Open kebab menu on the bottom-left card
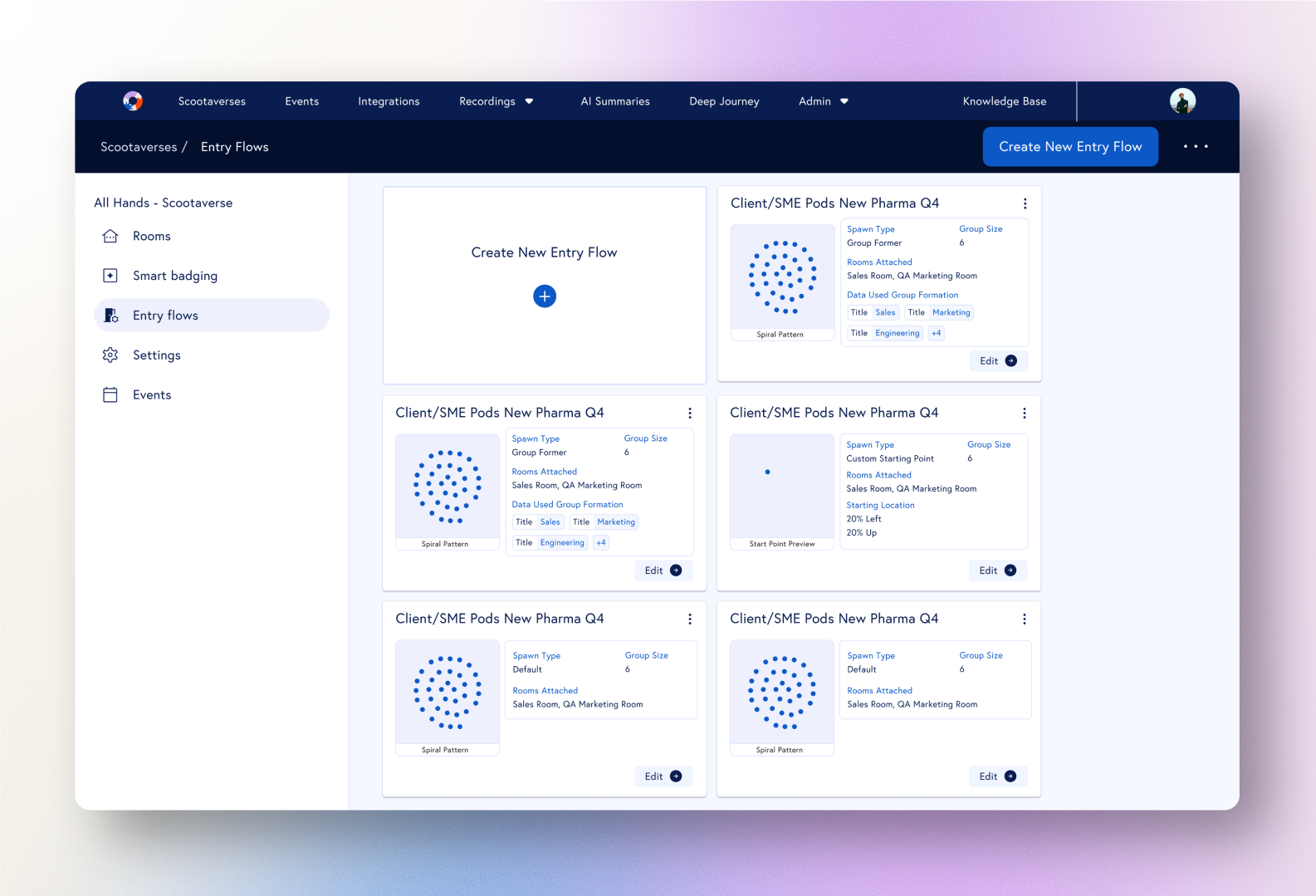 (689, 619)
